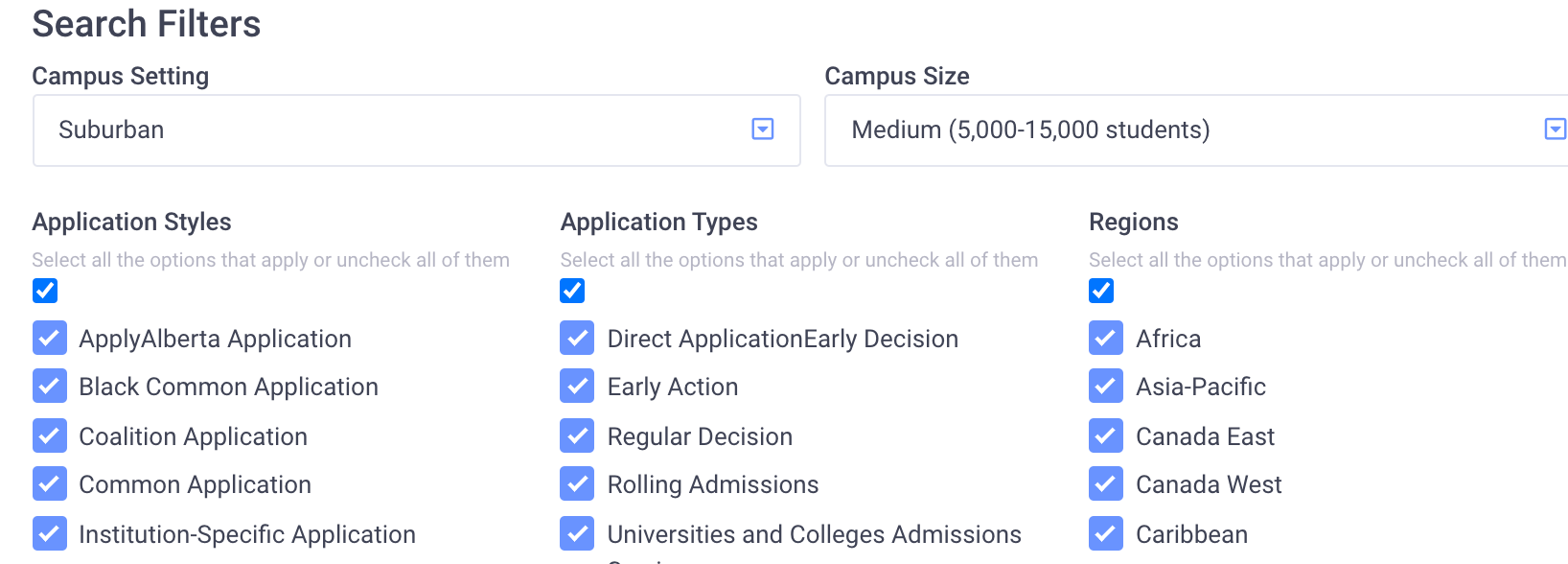Image resolution: width=1568 pixels, height=564 pixels.
Task: Toggle Institution-Specific Application checkbox
Action: click(50, 534)
